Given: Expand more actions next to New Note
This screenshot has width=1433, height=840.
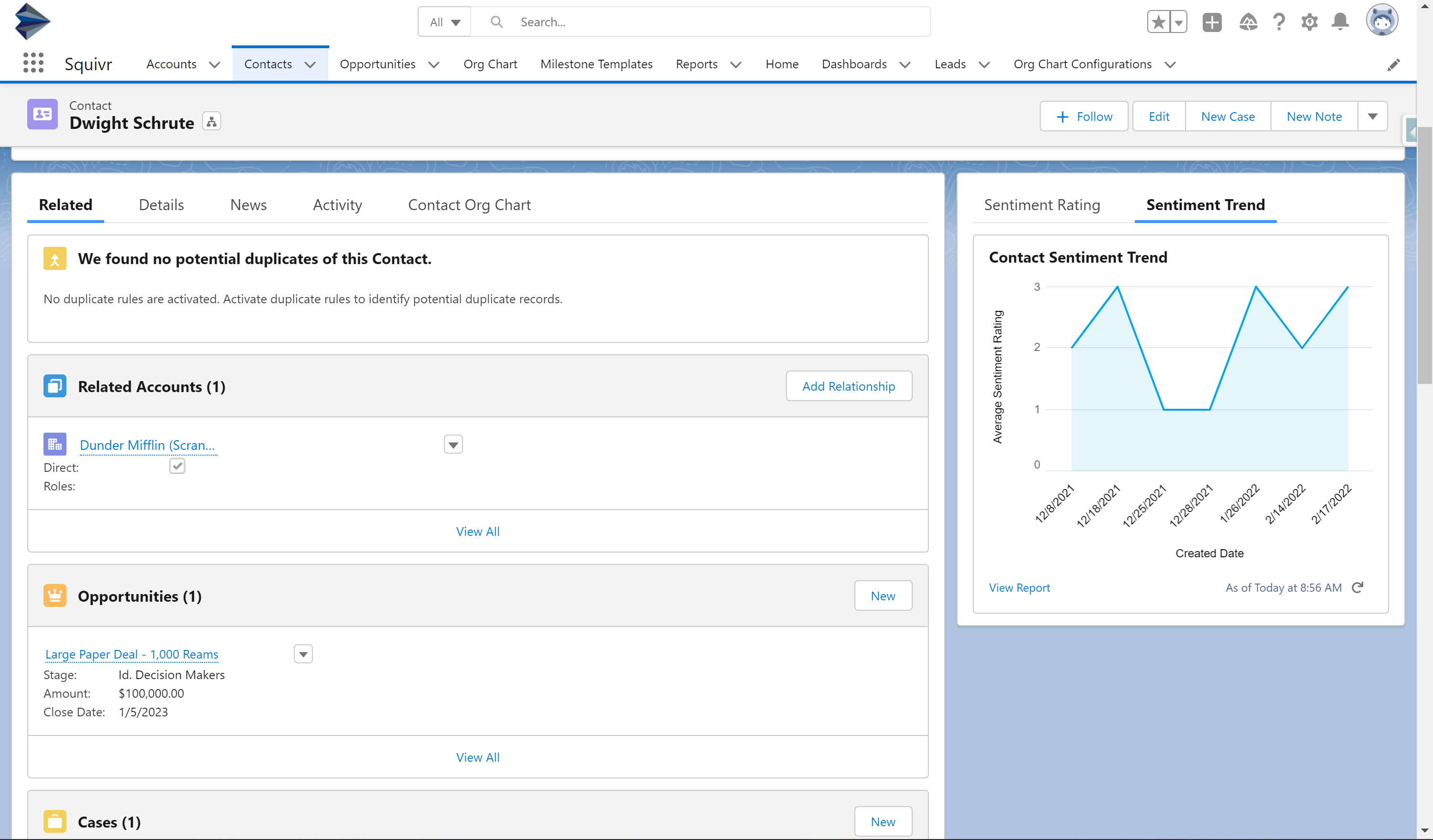Looking at the screenshot, I should [1372, 117].
